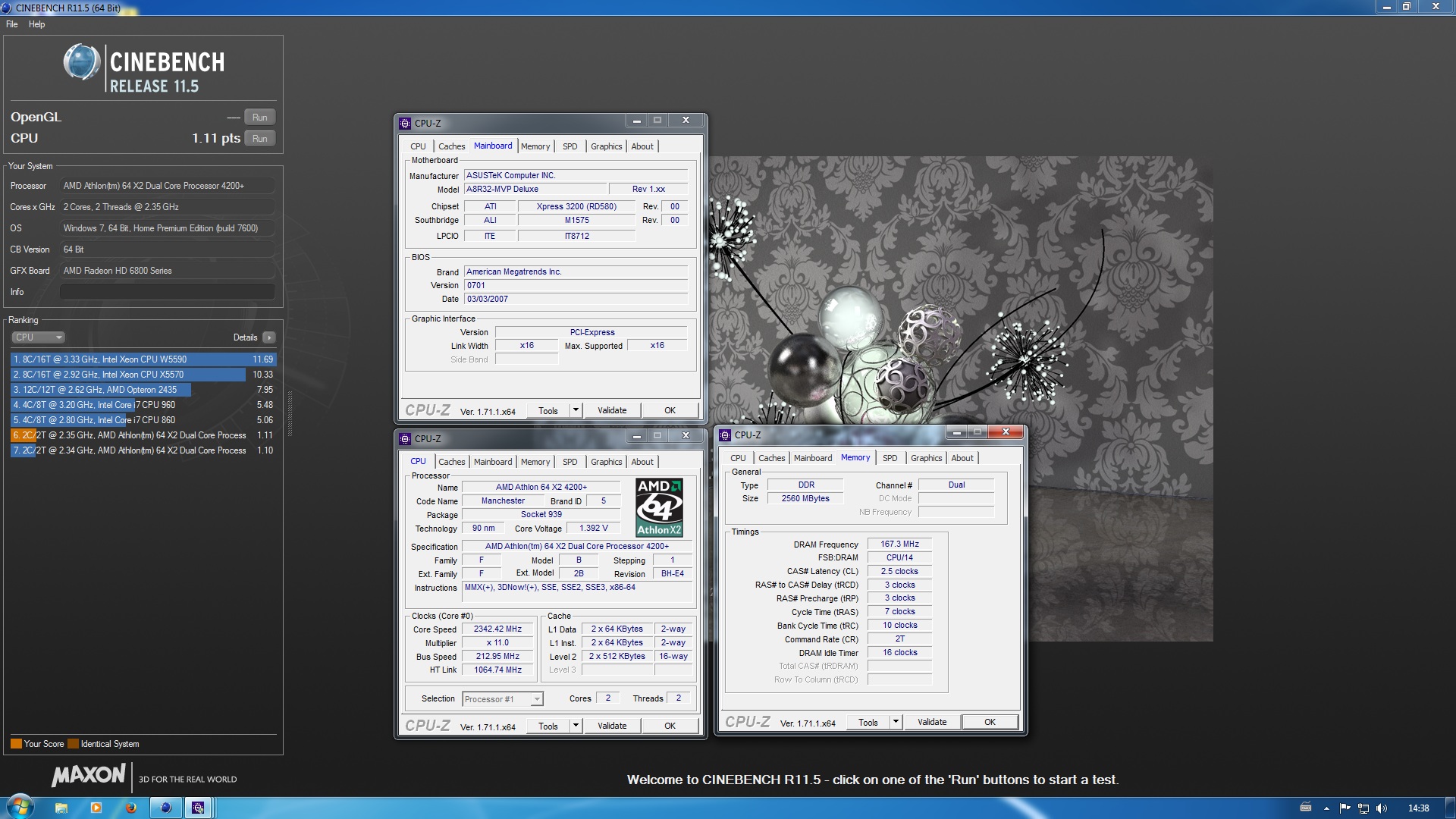1456x819 pixels.
Task: Click the Identical System legend swatch
Action: [73, 744]
